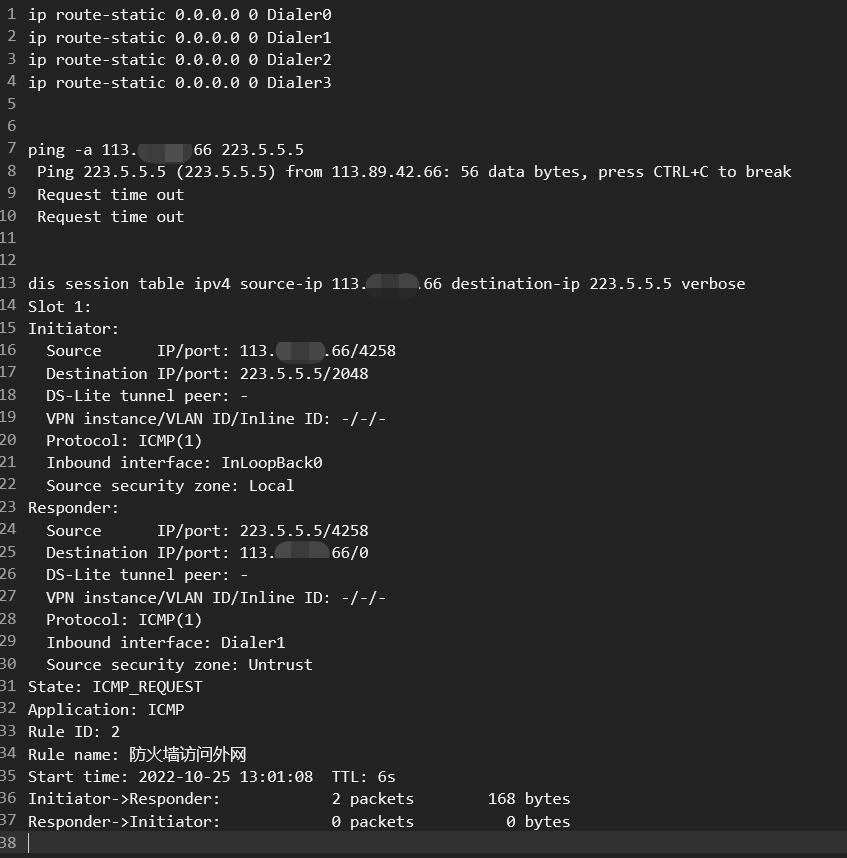The width and height of the screenshot is (847, 858).
Task: Click the 'Slot 1:' text line
Action: point(60,306)
